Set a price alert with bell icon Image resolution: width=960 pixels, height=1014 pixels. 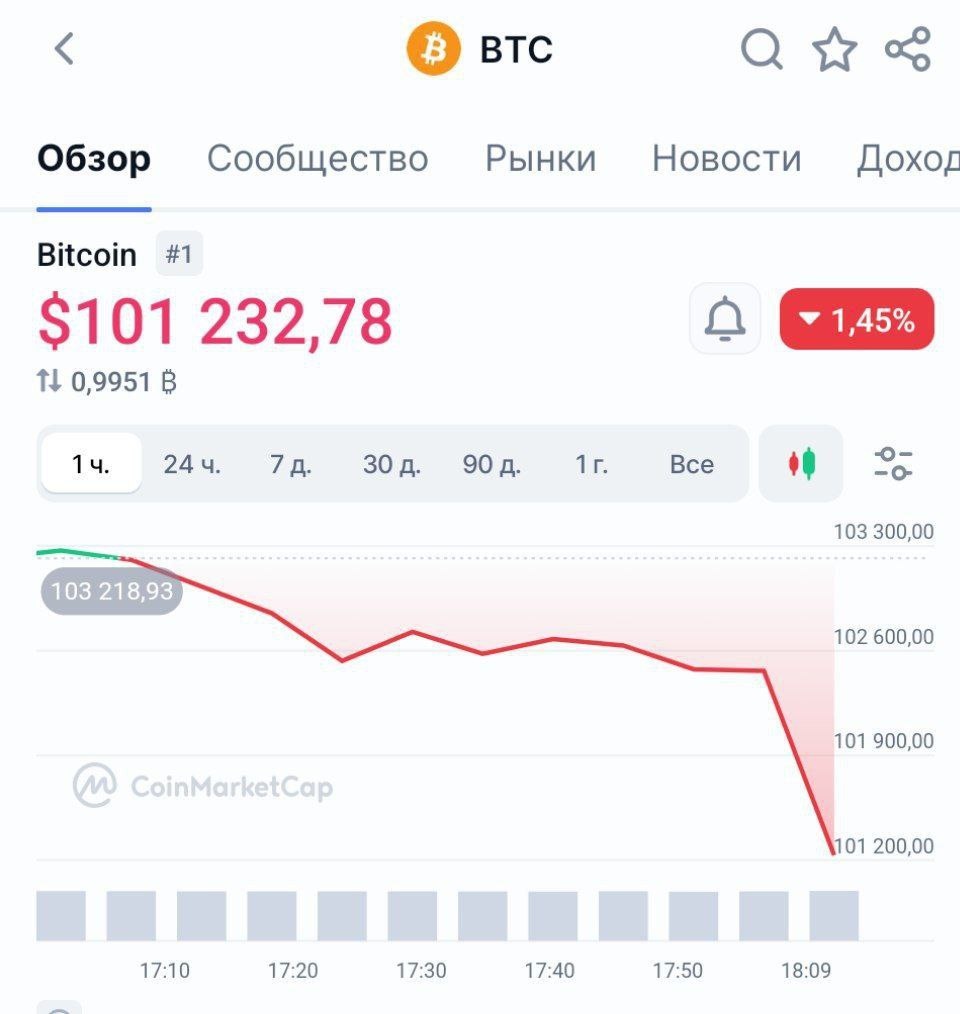[x=725, y=319]
